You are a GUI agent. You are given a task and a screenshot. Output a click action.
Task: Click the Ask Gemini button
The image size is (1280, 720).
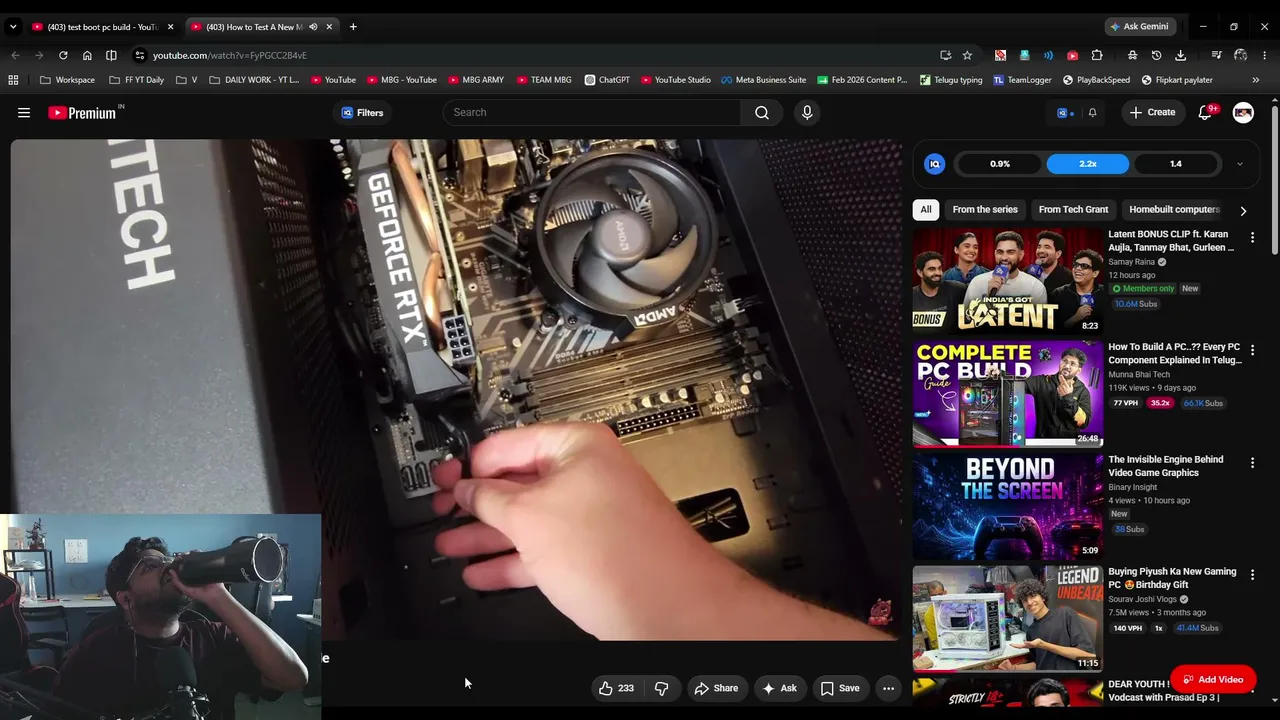1139,27
